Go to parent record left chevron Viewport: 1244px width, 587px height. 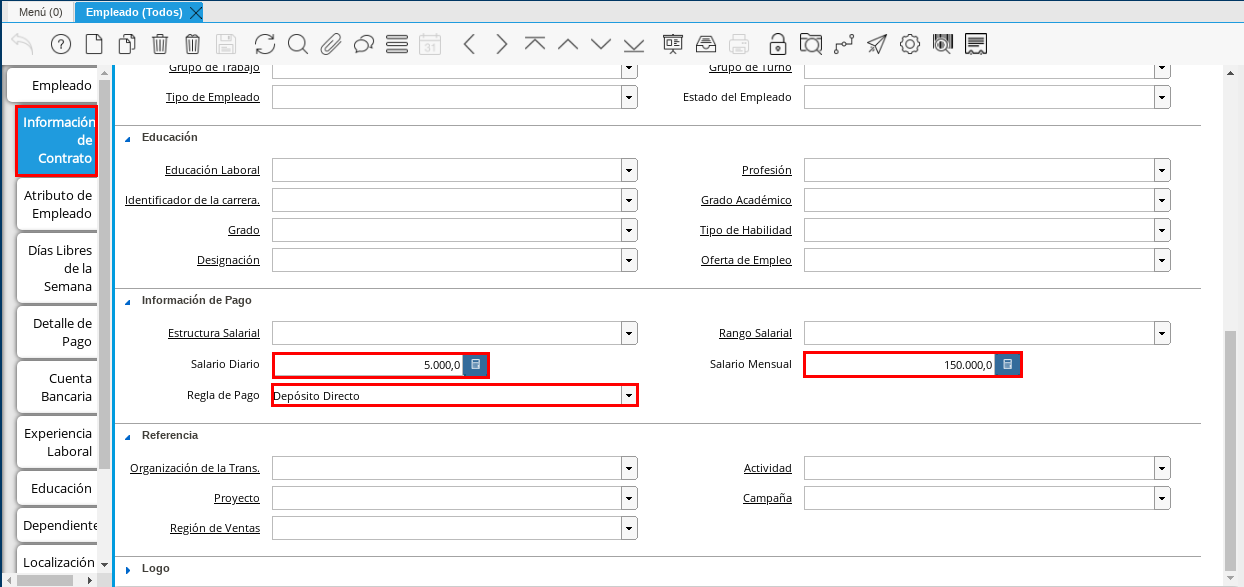click(469, 44)
